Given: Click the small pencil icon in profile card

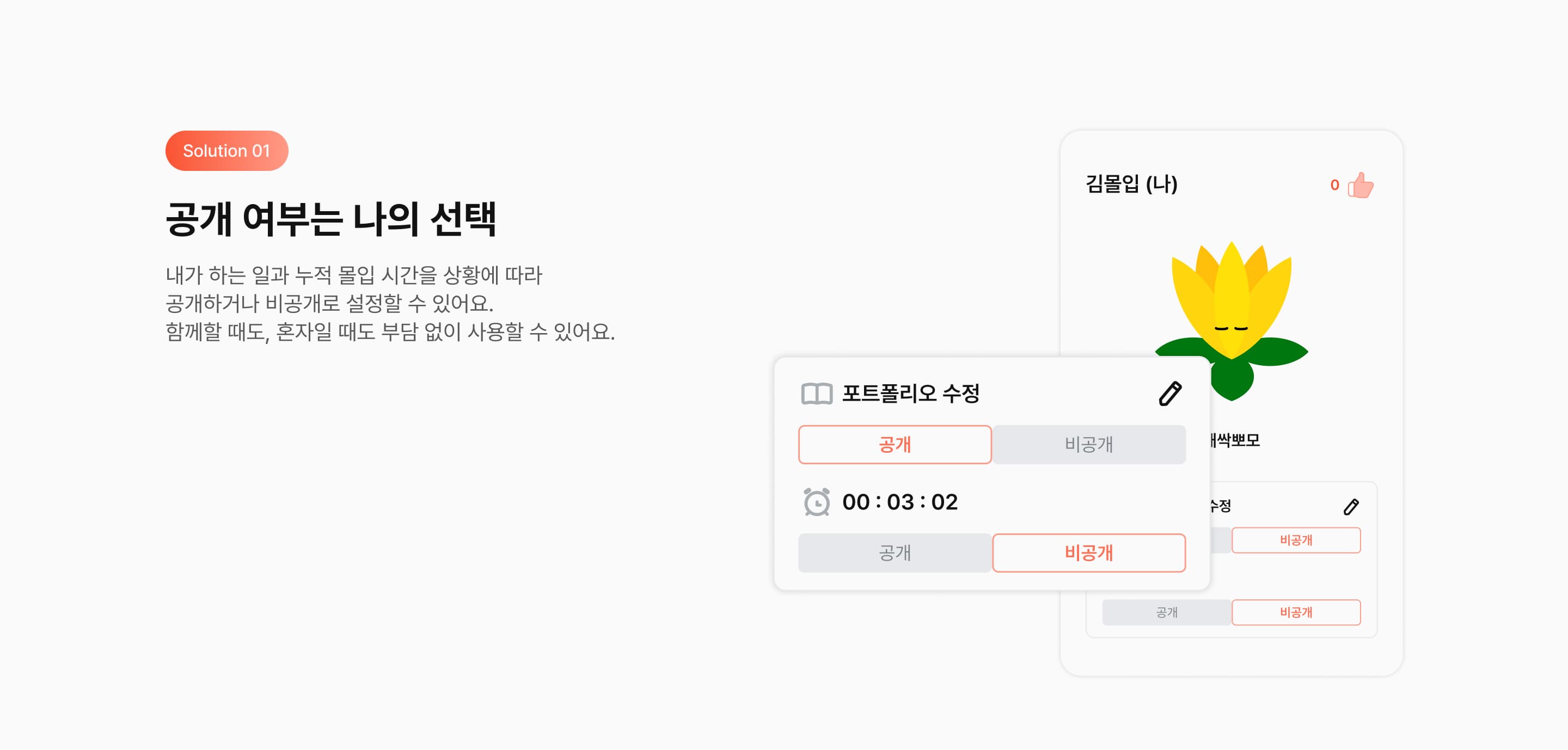Looking at the screenshot, I should 1351,506.
